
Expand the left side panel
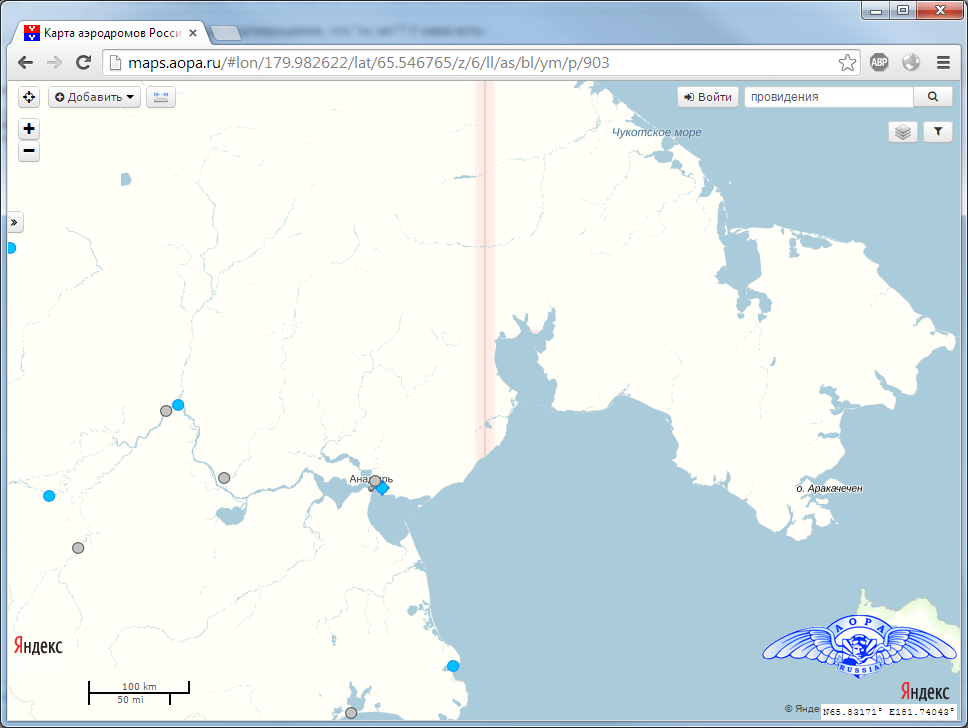tap(15, 222)
